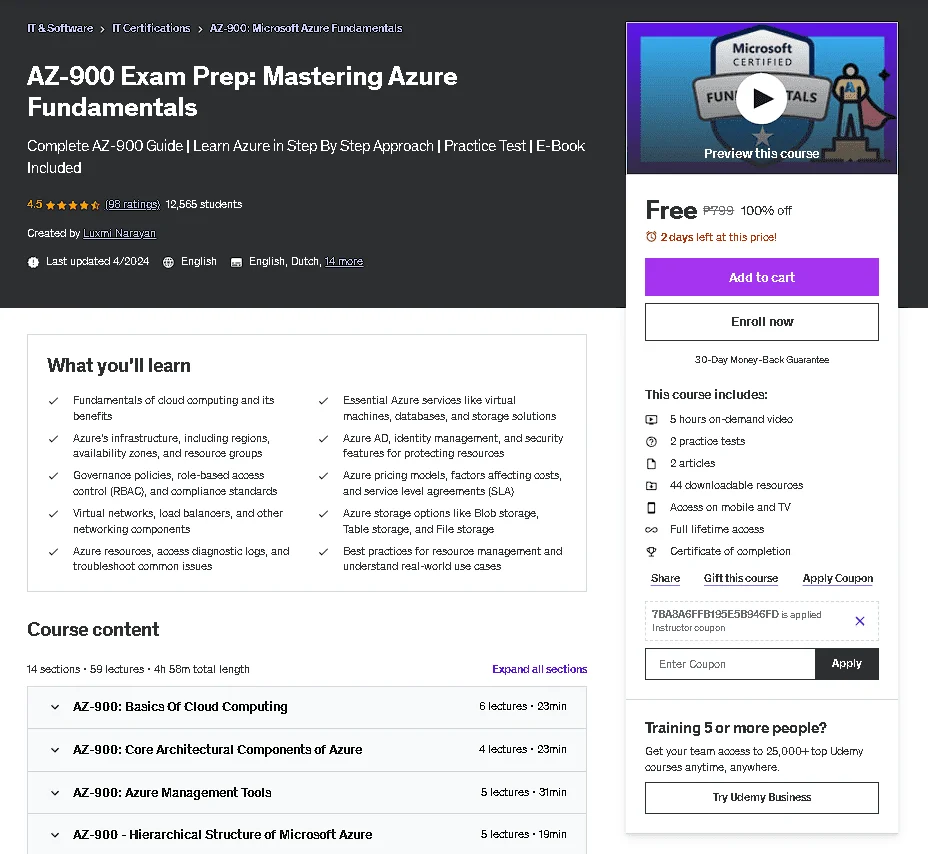Play the course preview video
Screen dimensions: 928x854
click(x=762, y=98)
